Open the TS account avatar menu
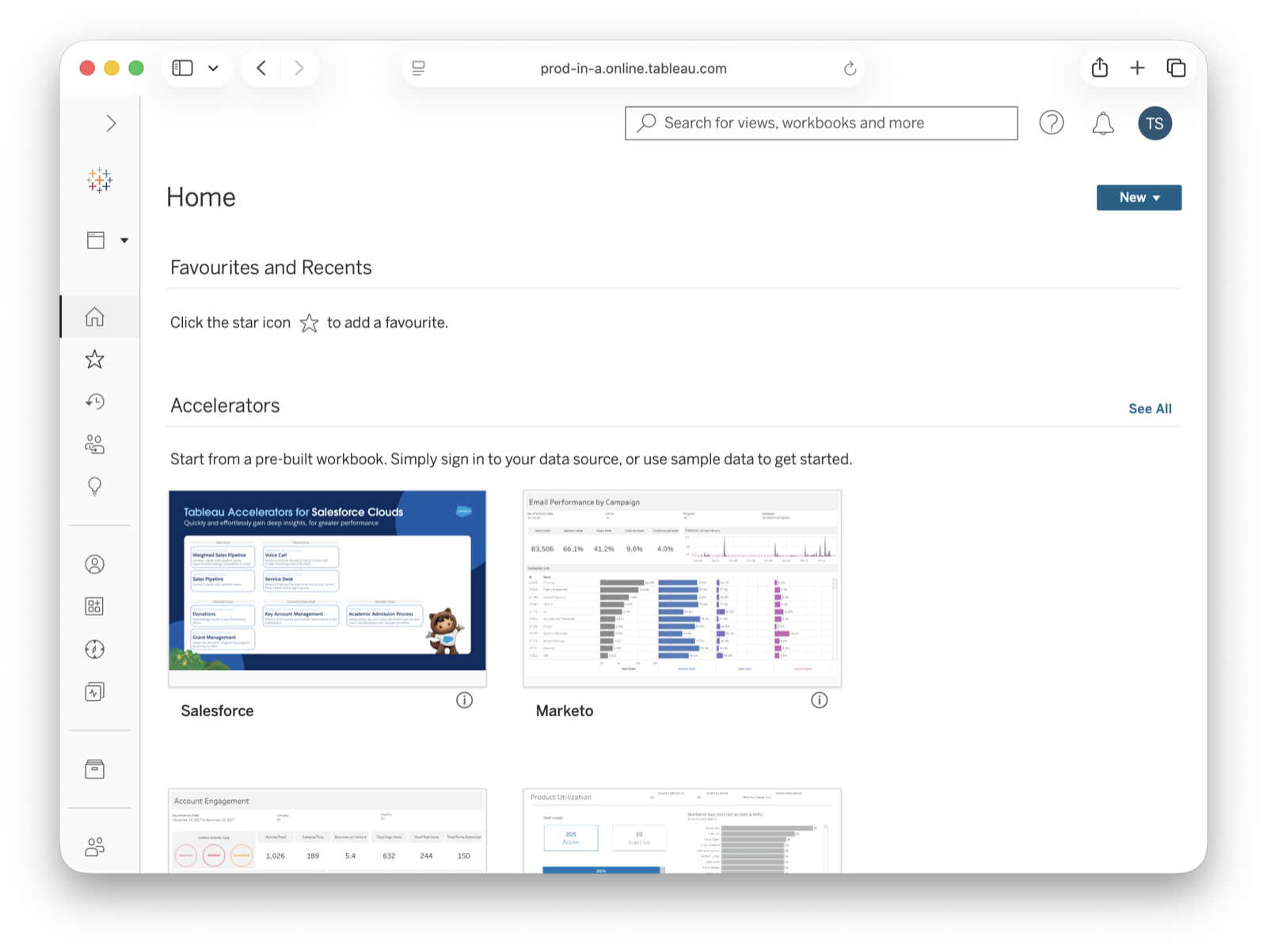Viewport: 1267px width, 952px height. (1155, 123)
